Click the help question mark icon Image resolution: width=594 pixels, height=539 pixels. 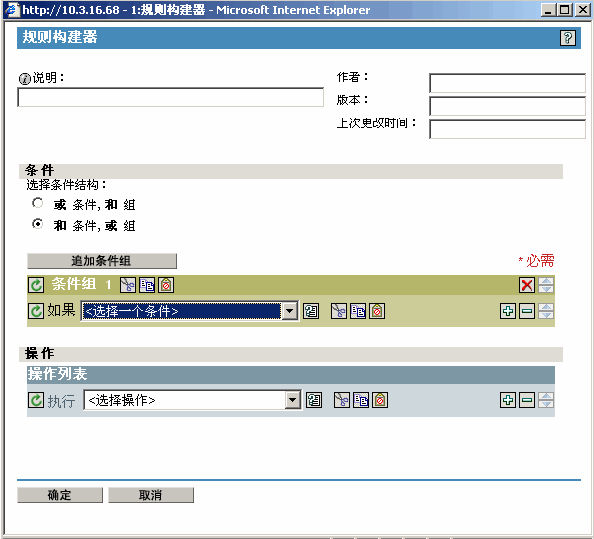coord(567,38)
